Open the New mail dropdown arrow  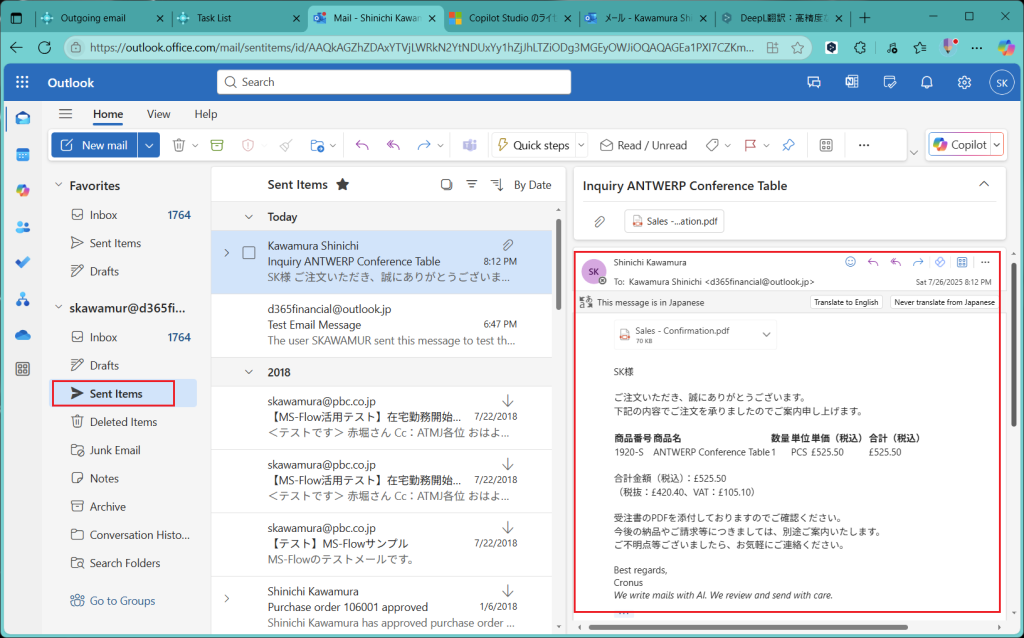pos(149,145)
